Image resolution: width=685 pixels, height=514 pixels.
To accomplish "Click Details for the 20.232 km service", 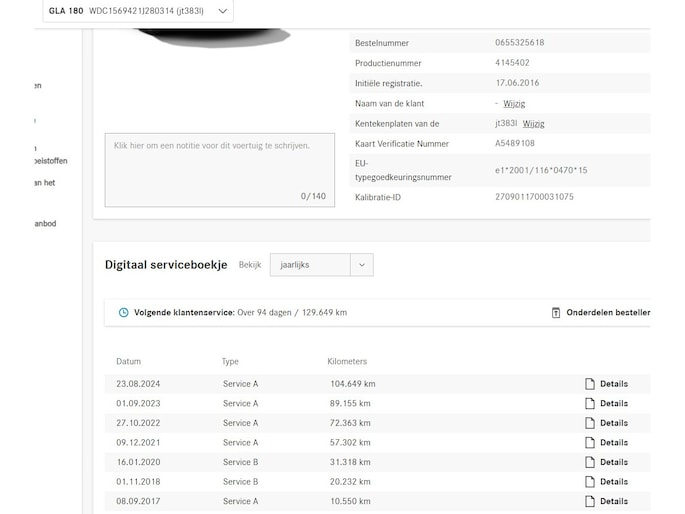I will point(614,482).
